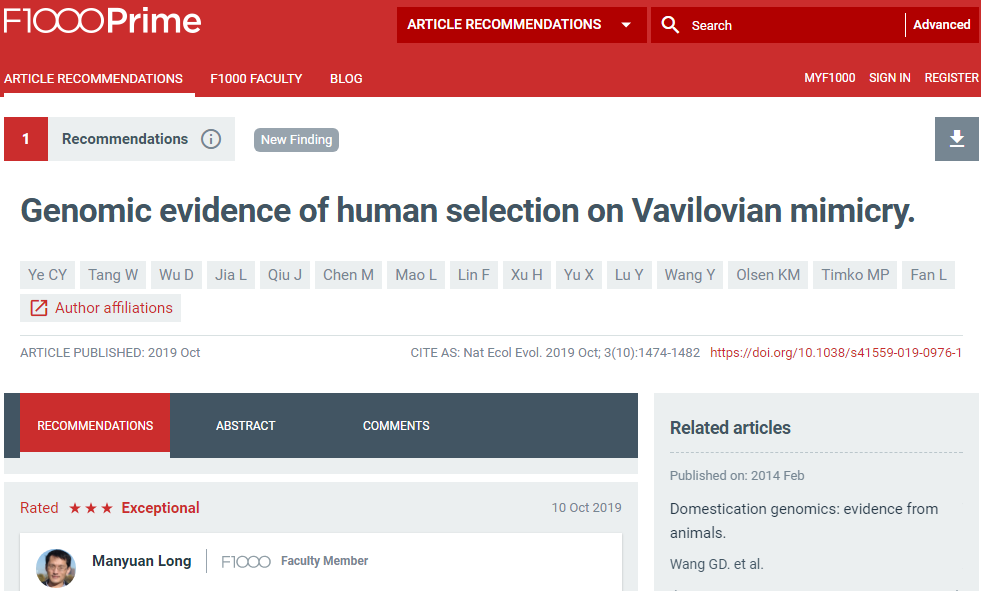Click the search magnifier icon
This screenshot has width=981, height=591.
[670, 25]
